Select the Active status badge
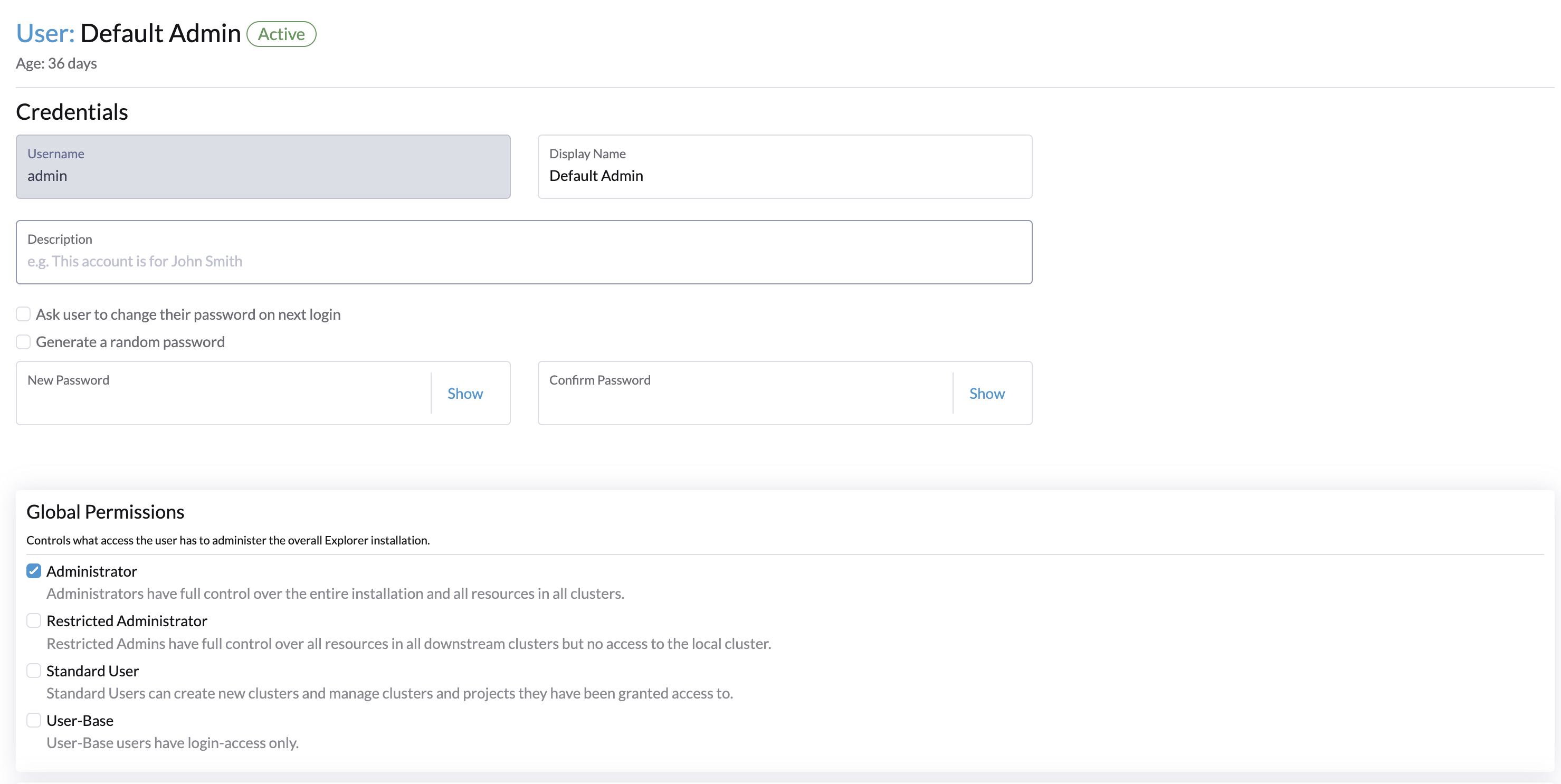This screenshot has width=1561, height=784. (x=281, y=34)
